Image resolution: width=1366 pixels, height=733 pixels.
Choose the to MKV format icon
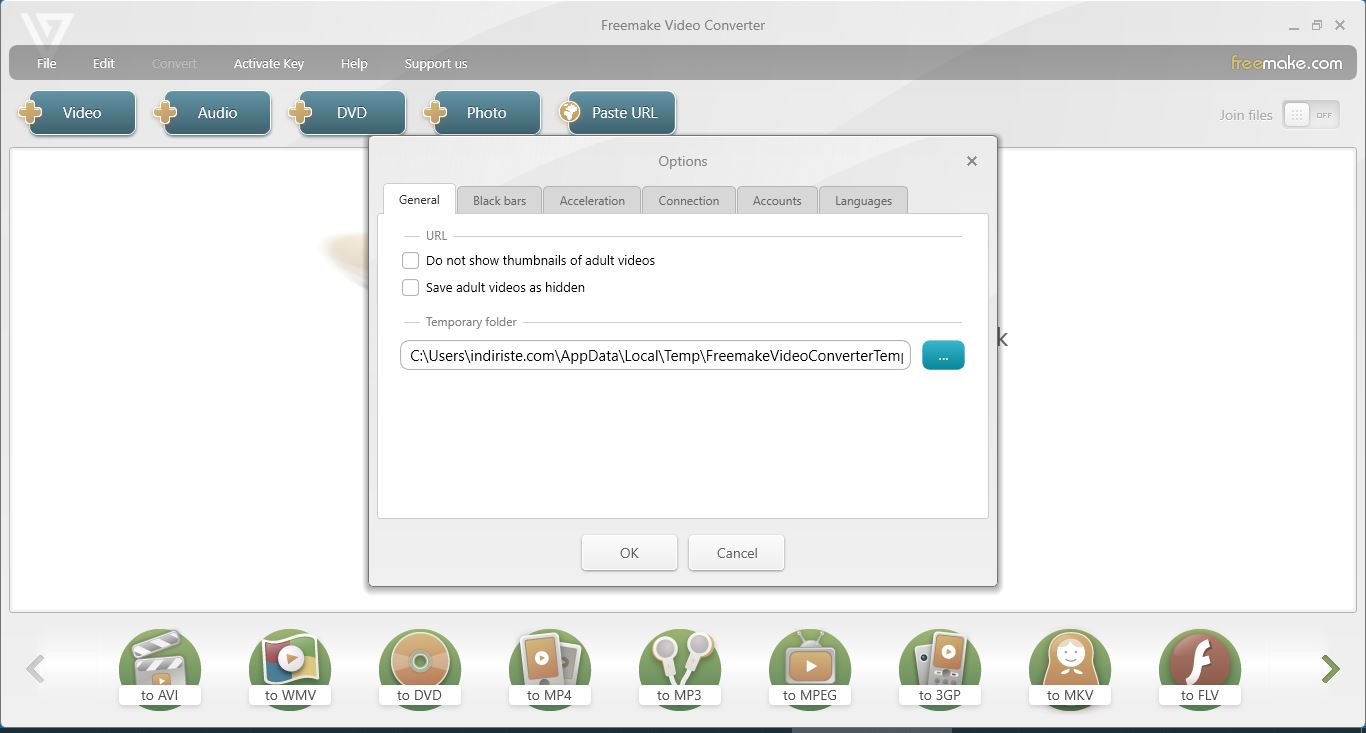coord(1070,669)
